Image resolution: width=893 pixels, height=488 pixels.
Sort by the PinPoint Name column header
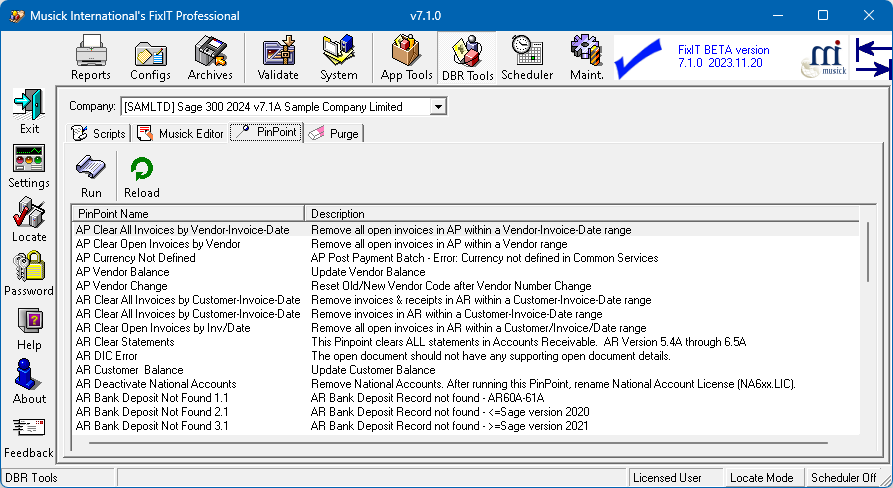pos(188,214)
